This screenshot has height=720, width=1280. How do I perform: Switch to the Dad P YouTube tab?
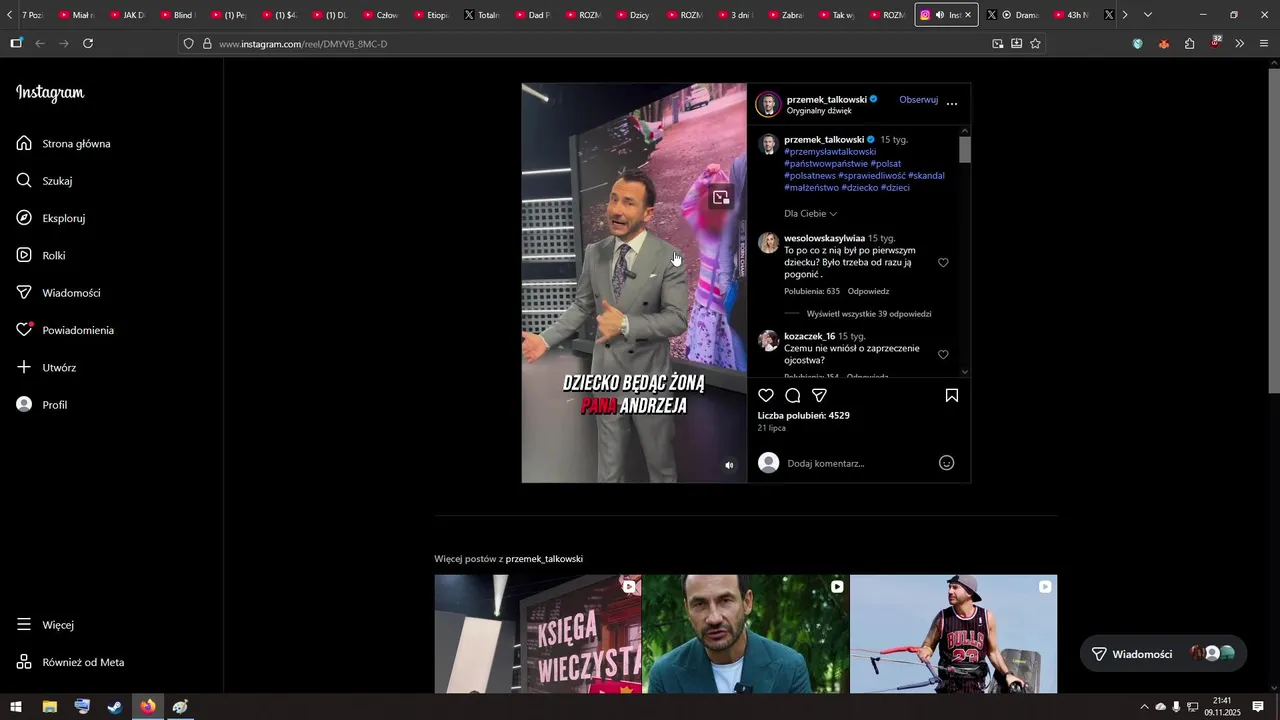[534, 15]
